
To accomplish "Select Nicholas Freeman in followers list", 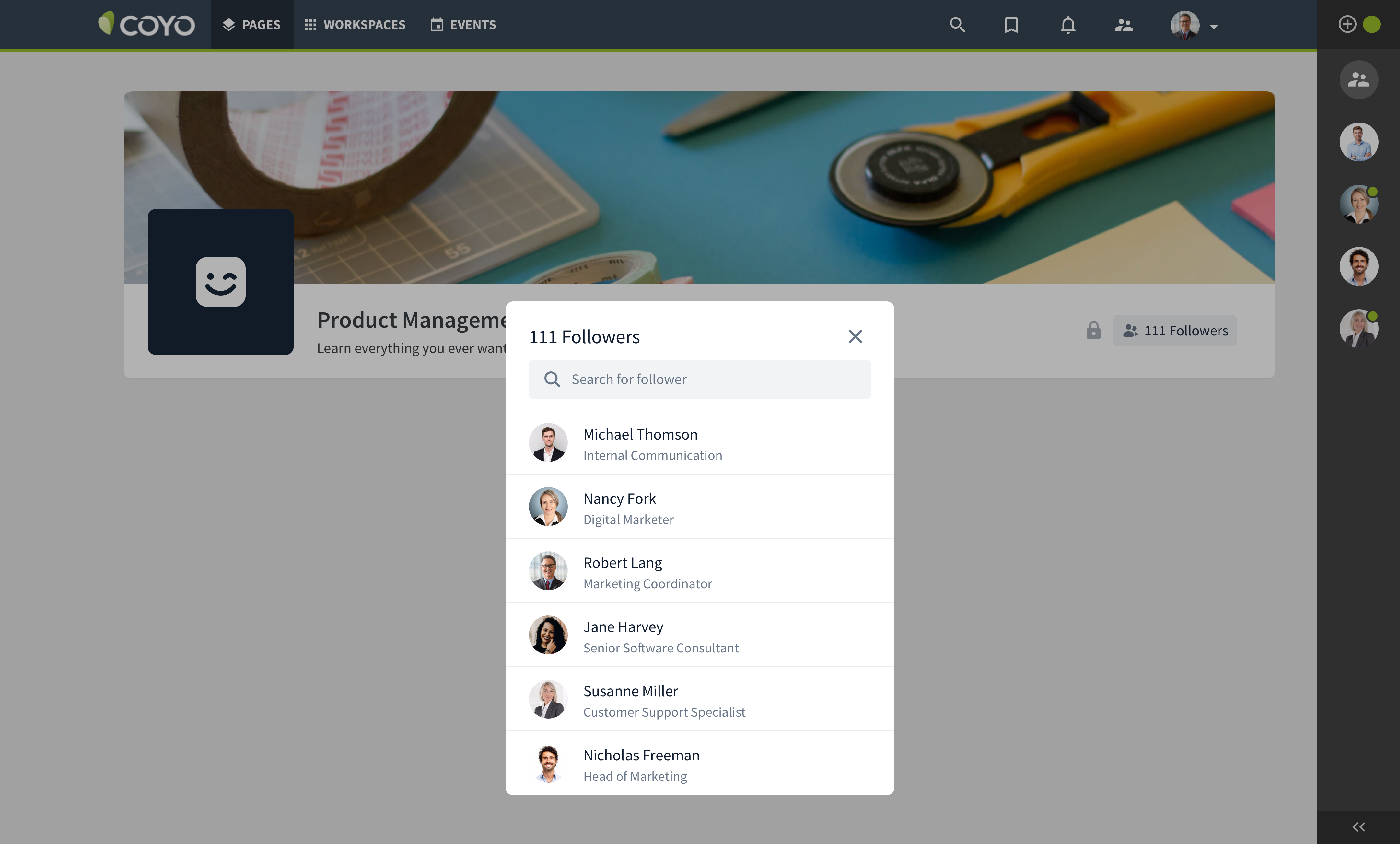I will pyautogui.click(x=699, y=764).
